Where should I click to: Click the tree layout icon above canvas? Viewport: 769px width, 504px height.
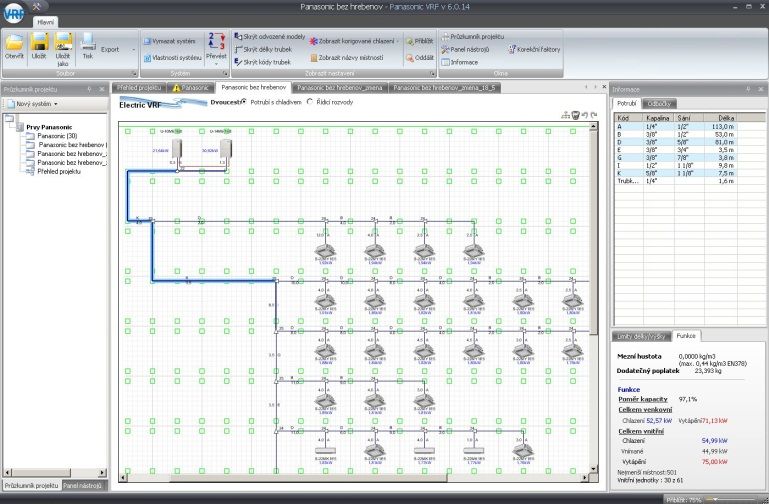pos(565,115)
